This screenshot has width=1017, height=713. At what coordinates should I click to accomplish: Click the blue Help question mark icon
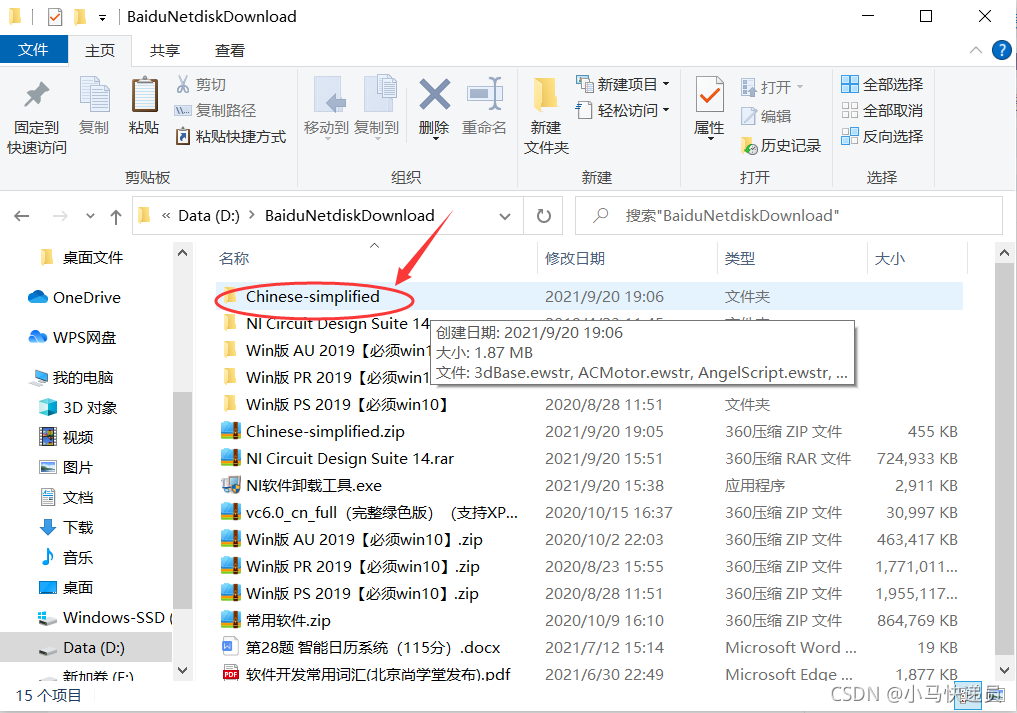[x=1001, y=50]
